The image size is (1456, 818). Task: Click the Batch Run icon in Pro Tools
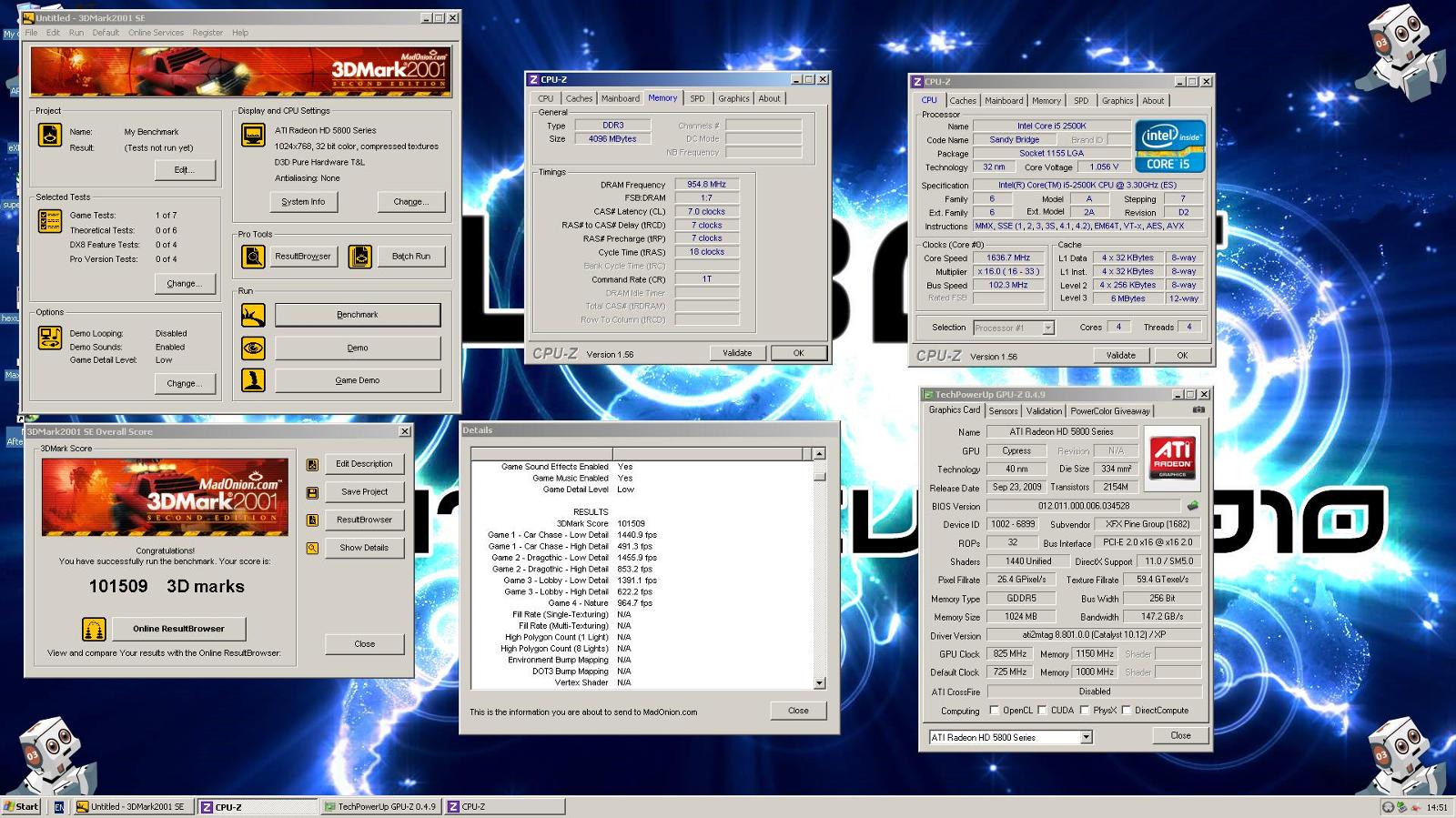[360, 257]
